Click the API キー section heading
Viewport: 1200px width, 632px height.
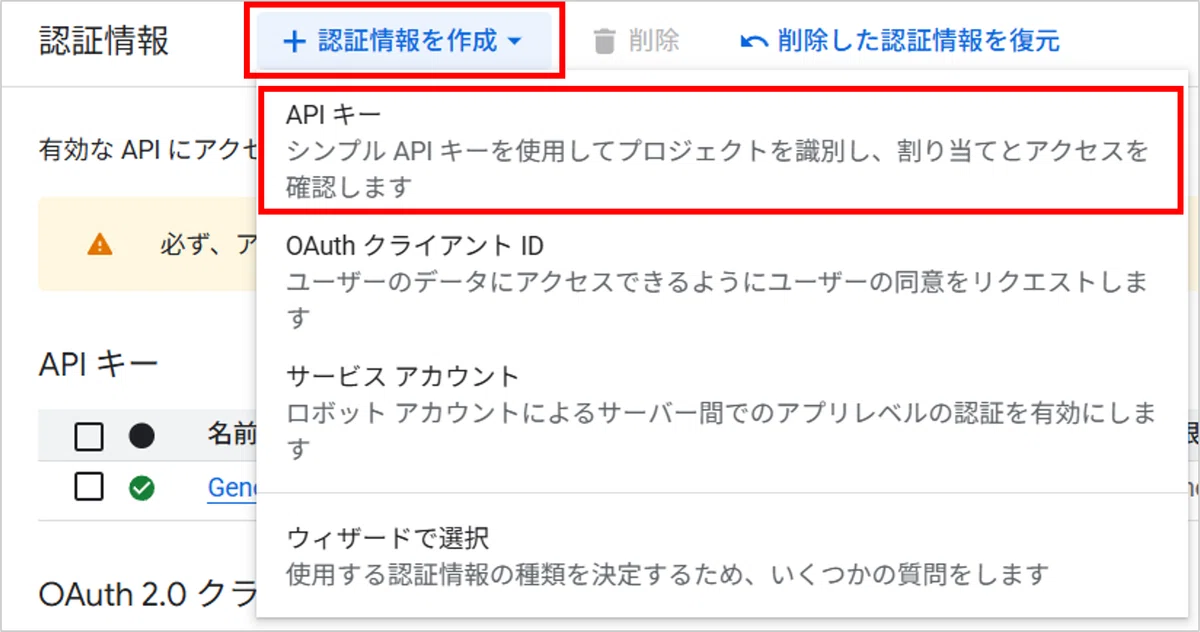[x=98, y=364]
